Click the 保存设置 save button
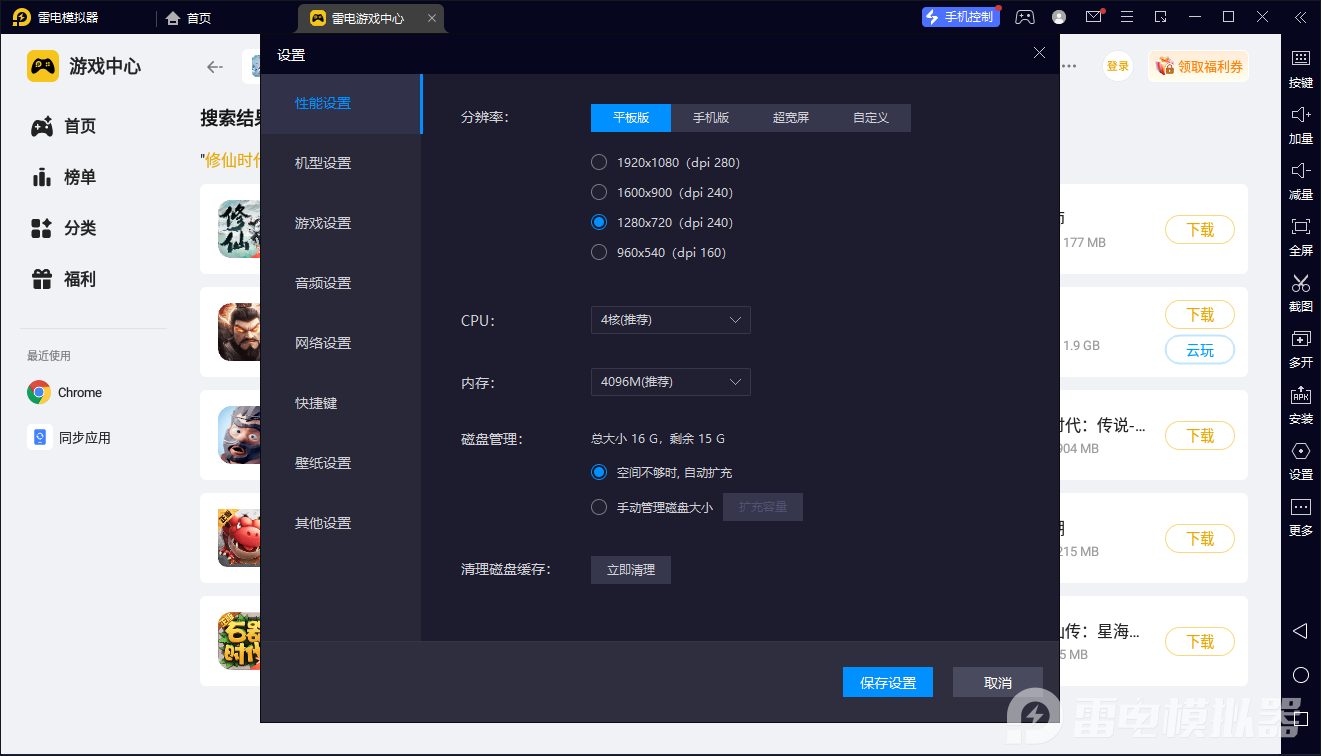The width and height of the screenshot is (1321, 756). (x=887, y=681)
